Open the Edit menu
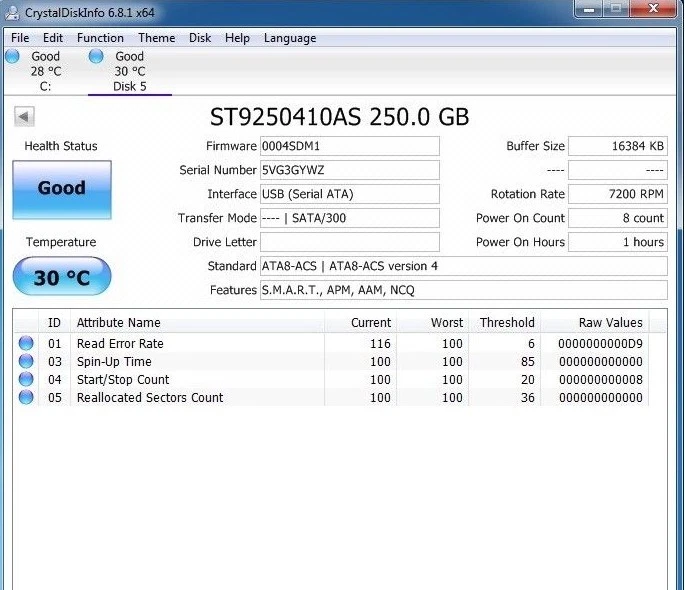The image size is (685, 590). pos(53,38)
